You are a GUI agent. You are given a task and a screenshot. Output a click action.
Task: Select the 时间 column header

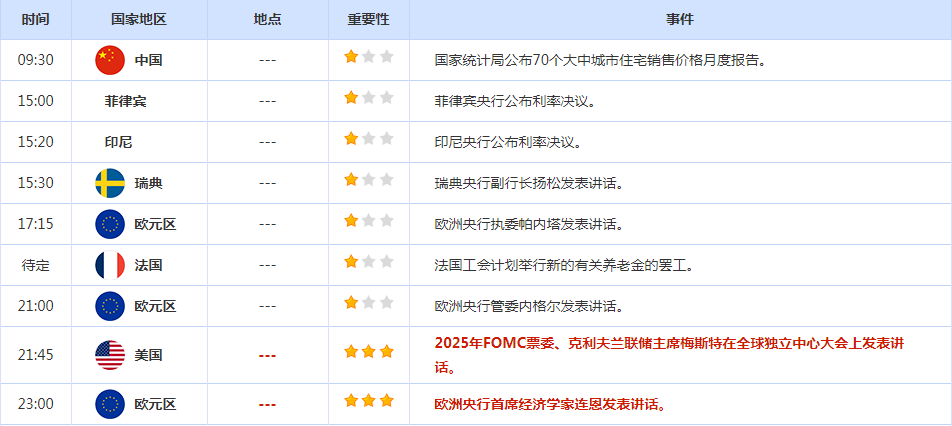click(35, 19)
